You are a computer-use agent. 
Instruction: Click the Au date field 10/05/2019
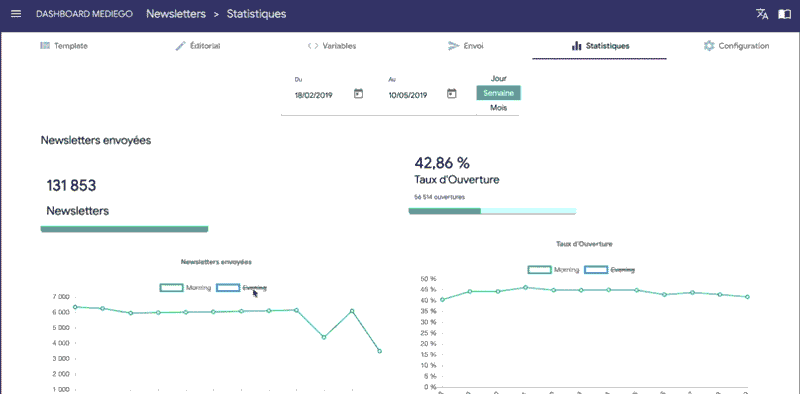coord(408,95)
